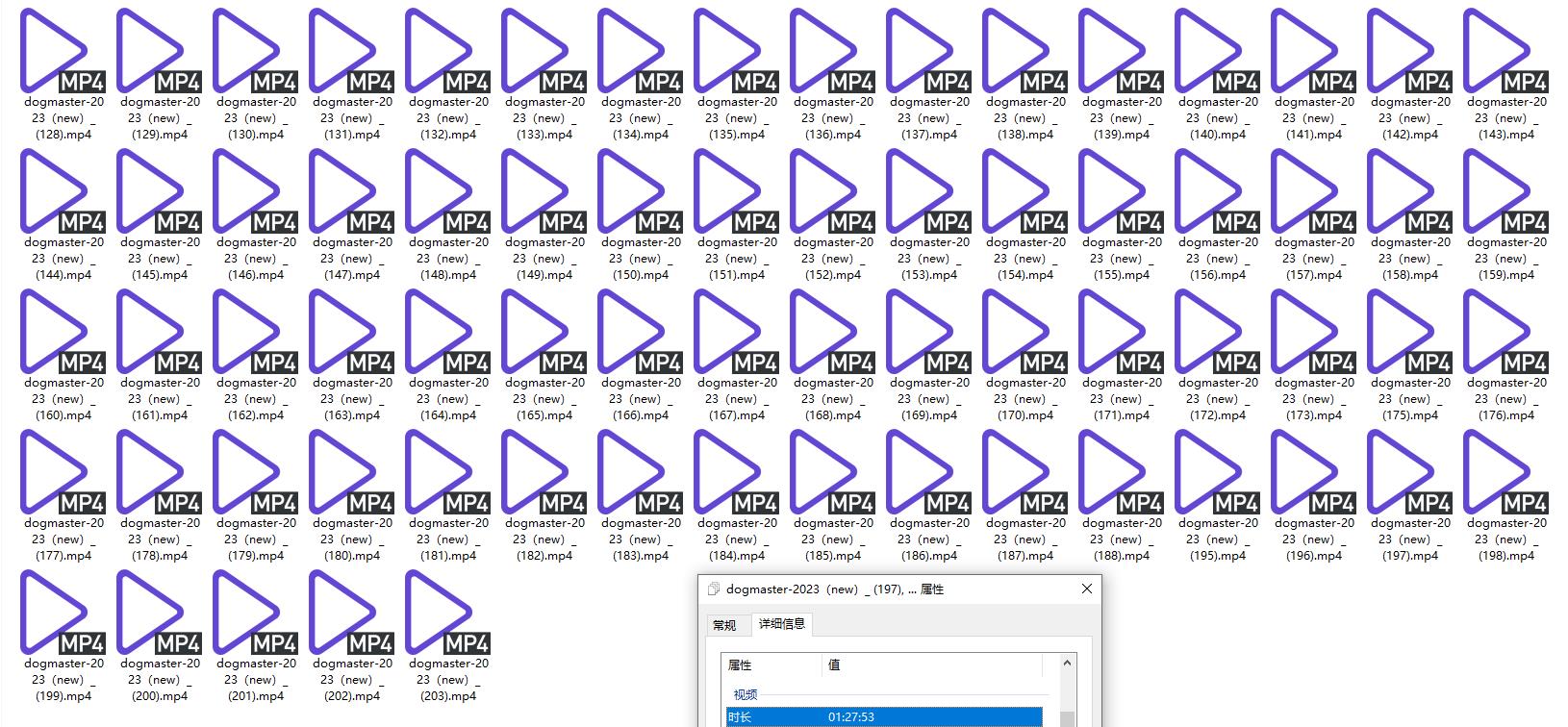
Task: Click the scroll up arrow in properties list
Action: 1067,664
